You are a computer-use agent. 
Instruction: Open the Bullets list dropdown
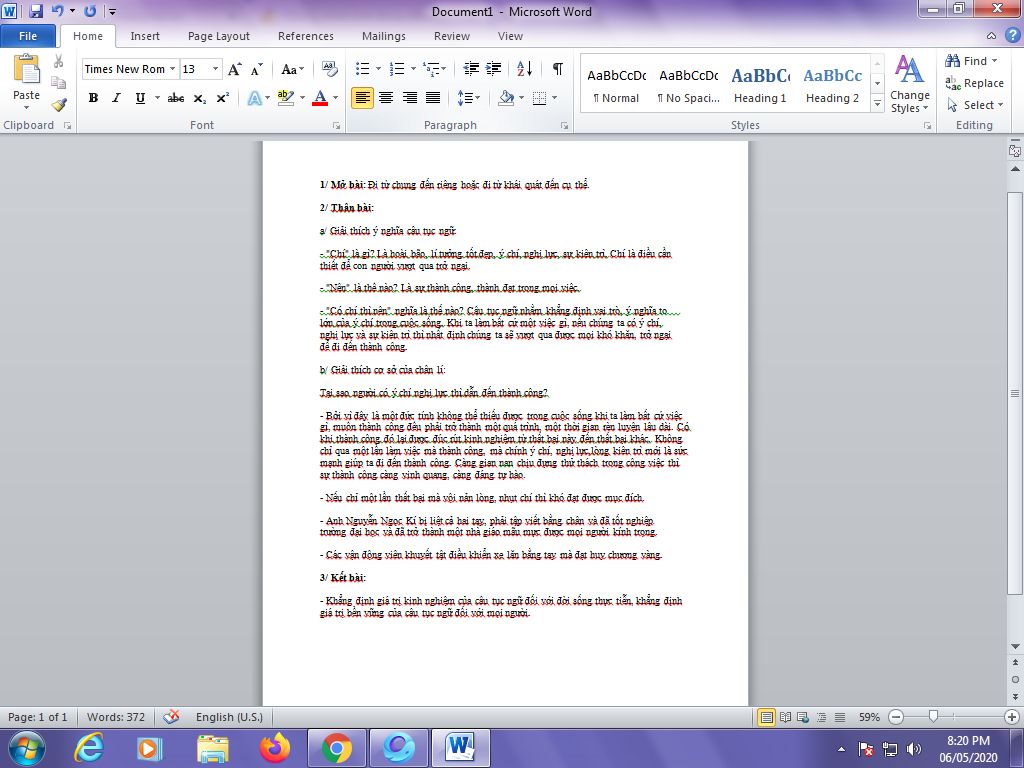378,69
